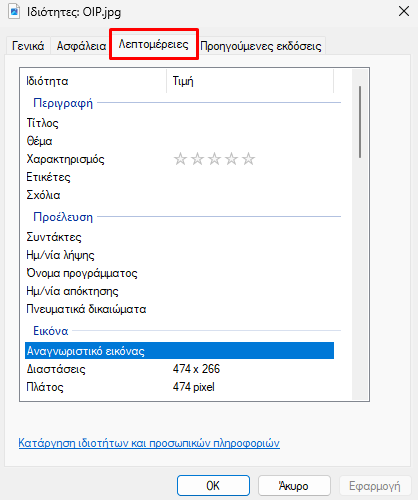Select the Διαστάσεις property row

tap(179, 369)
